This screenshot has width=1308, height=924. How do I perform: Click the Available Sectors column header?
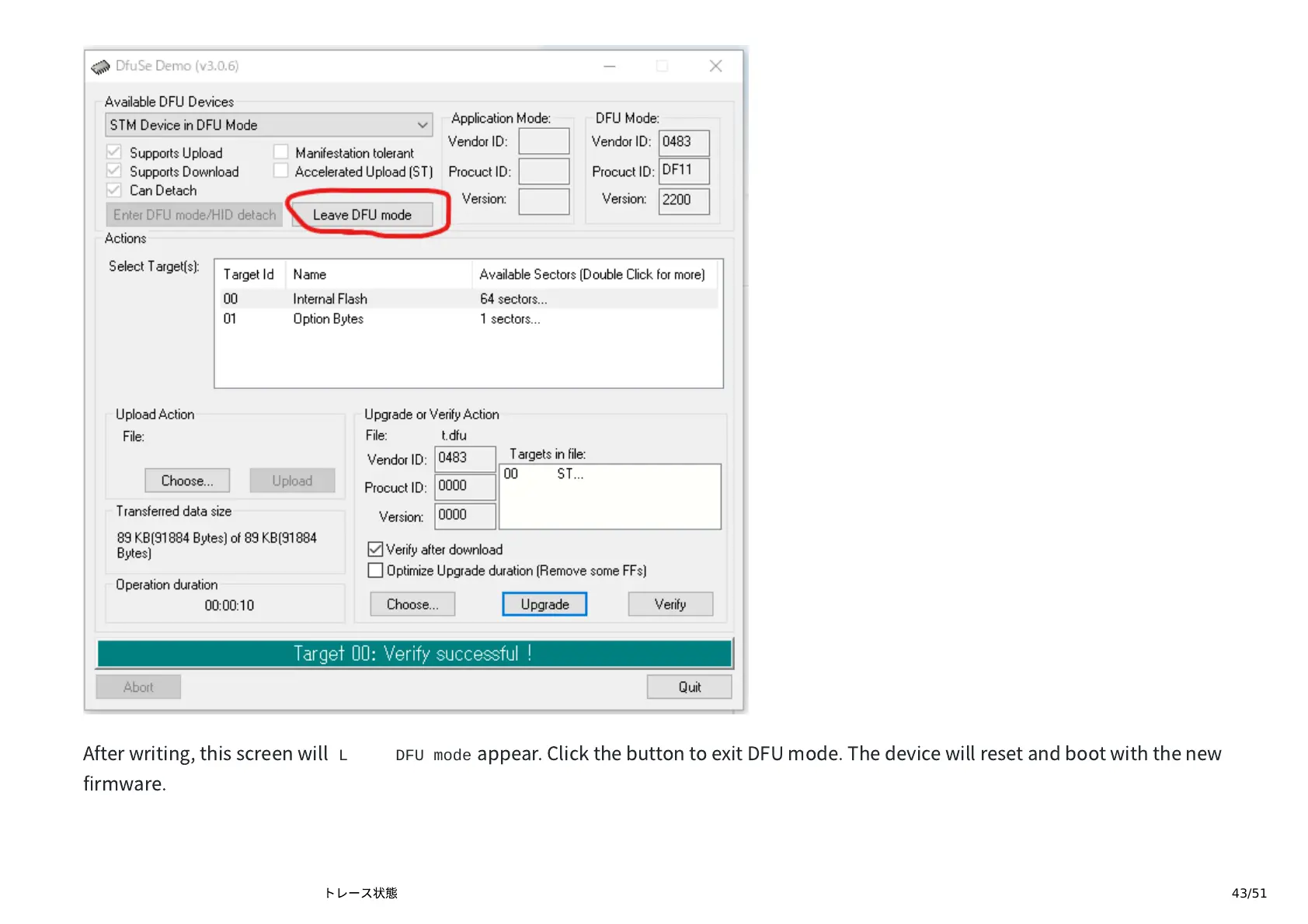pos(595,275)
